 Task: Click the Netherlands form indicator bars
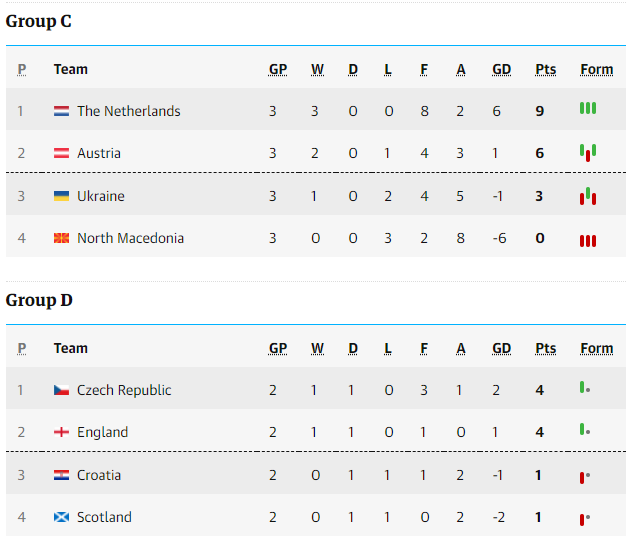coord(588,108)
